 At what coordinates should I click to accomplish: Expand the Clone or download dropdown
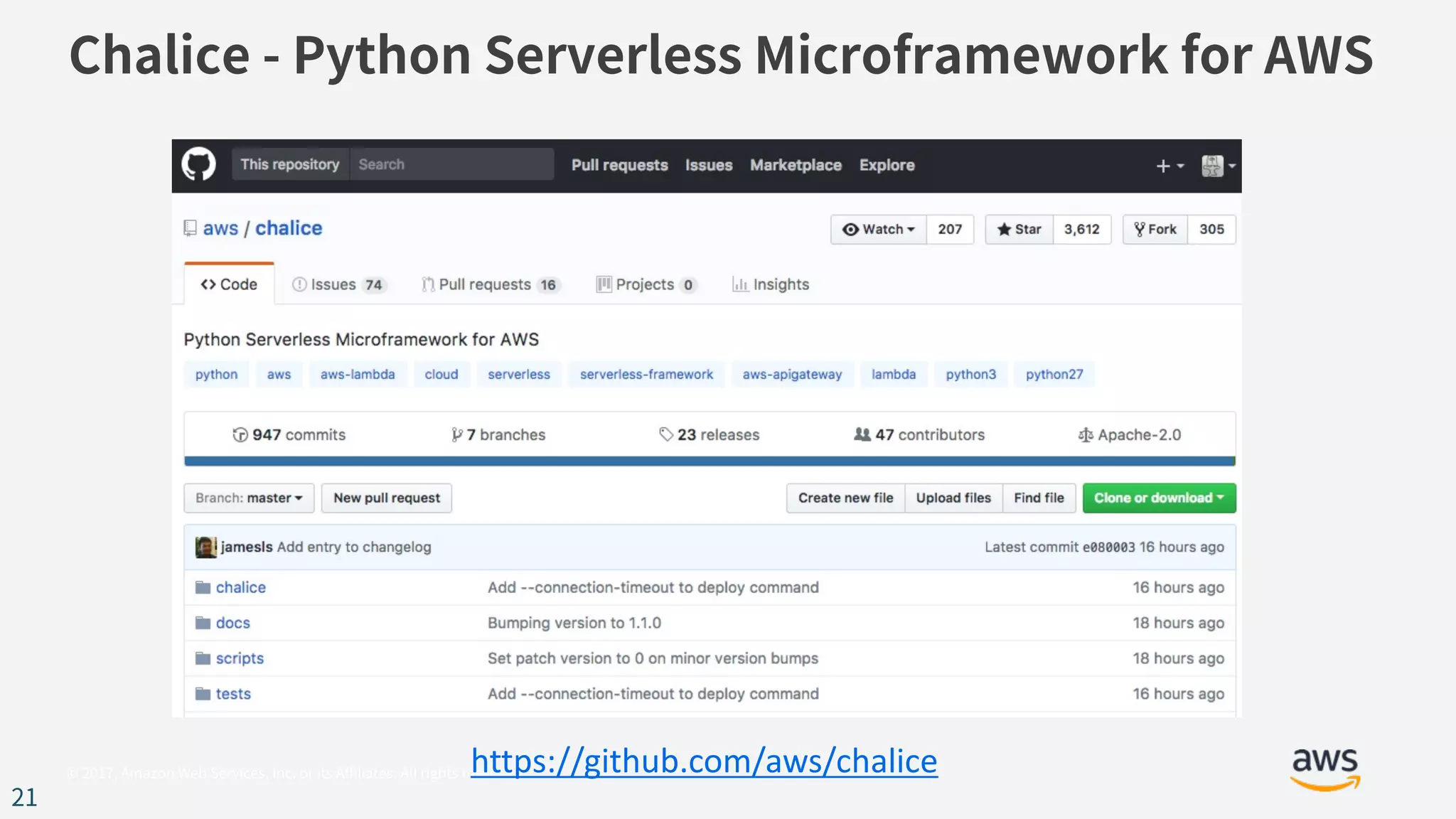(1160, 498)
